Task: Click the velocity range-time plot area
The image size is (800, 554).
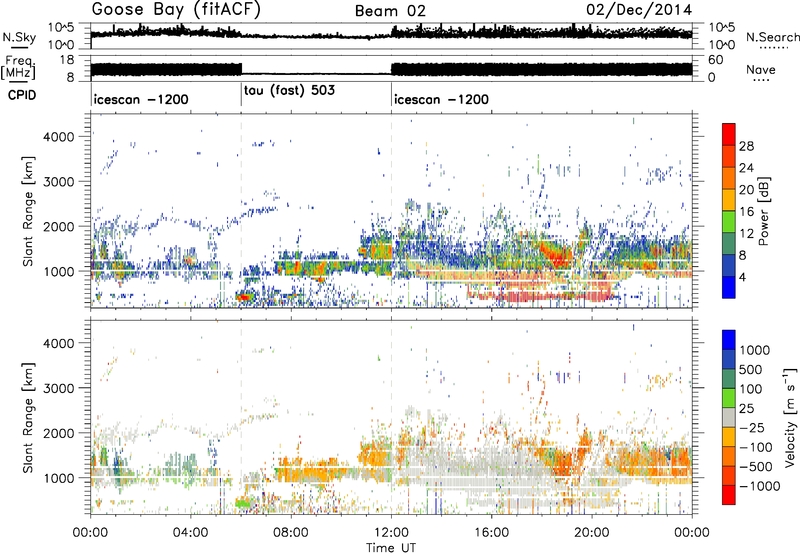Action: click(391, 416)
